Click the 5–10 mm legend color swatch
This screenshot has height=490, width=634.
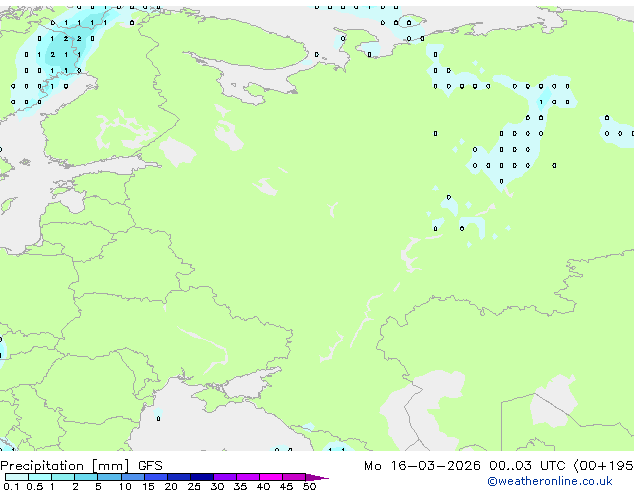[109, 477]
